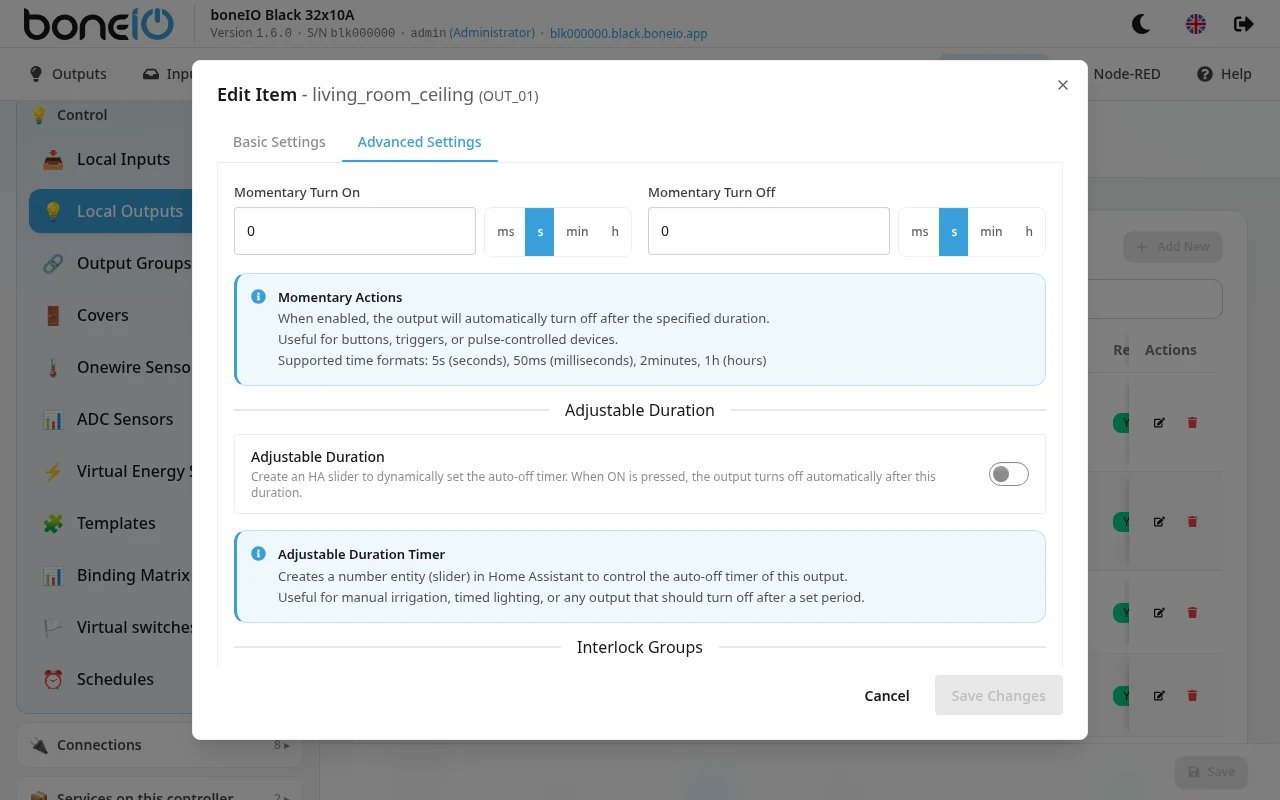Click the Local Inputs tray icon in sidebar

tap(53, 159)
